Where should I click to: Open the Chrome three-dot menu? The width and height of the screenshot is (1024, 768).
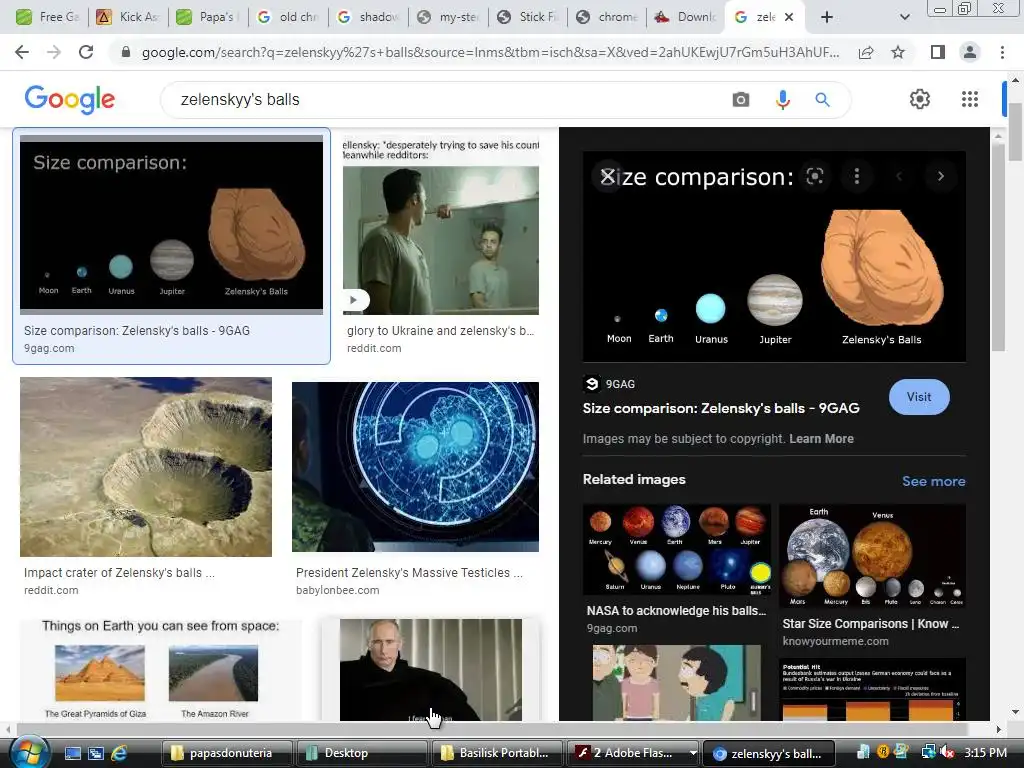point(1002,52)
